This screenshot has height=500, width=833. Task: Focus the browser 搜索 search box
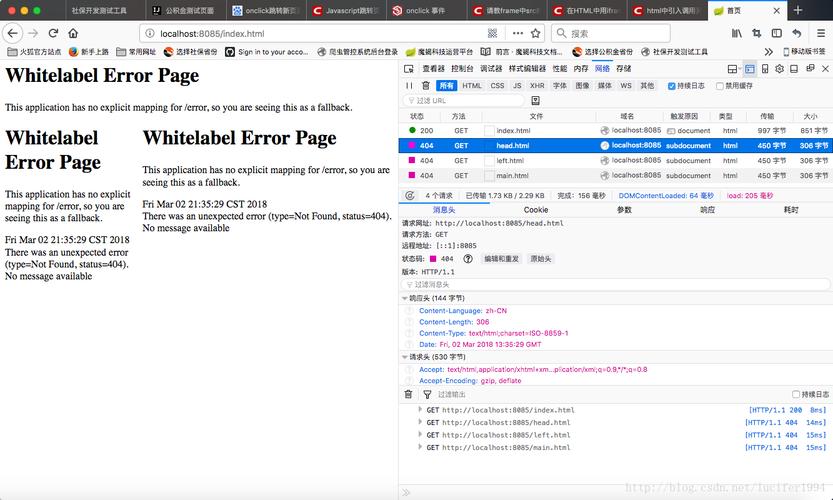pyautogui.click(x=610, y=33)
